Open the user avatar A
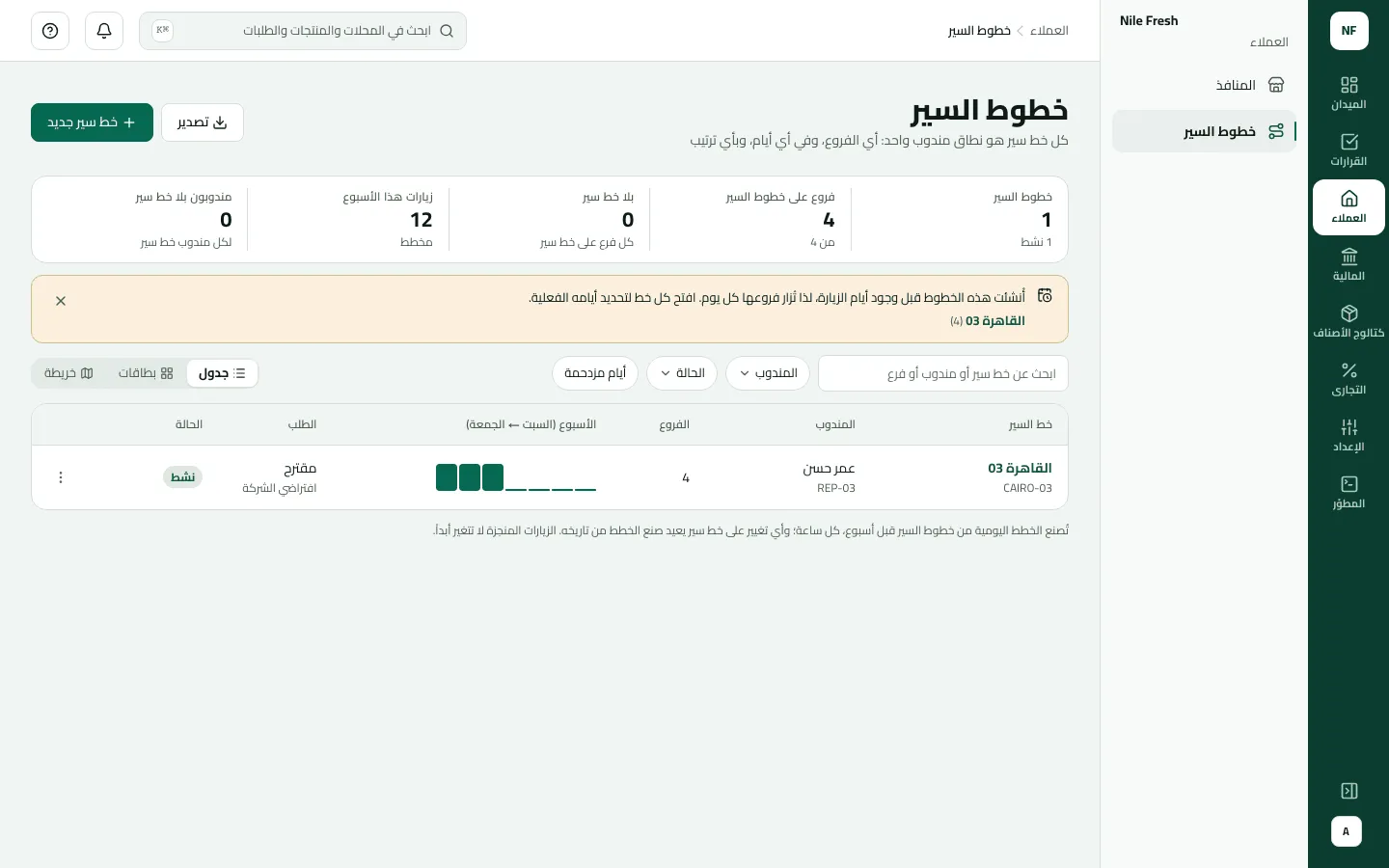 1347,831
